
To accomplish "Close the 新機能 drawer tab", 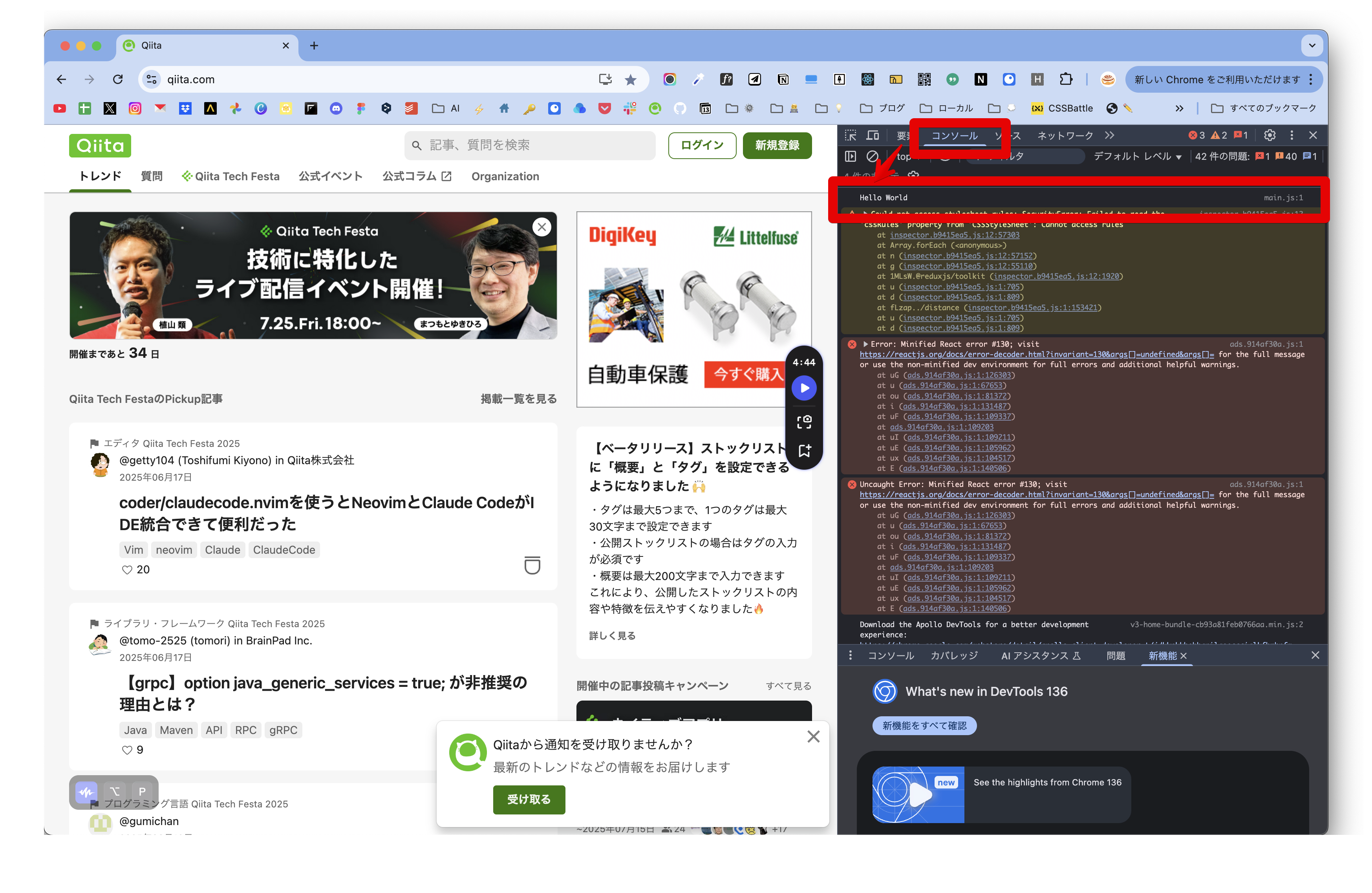I will [1183, 655].
